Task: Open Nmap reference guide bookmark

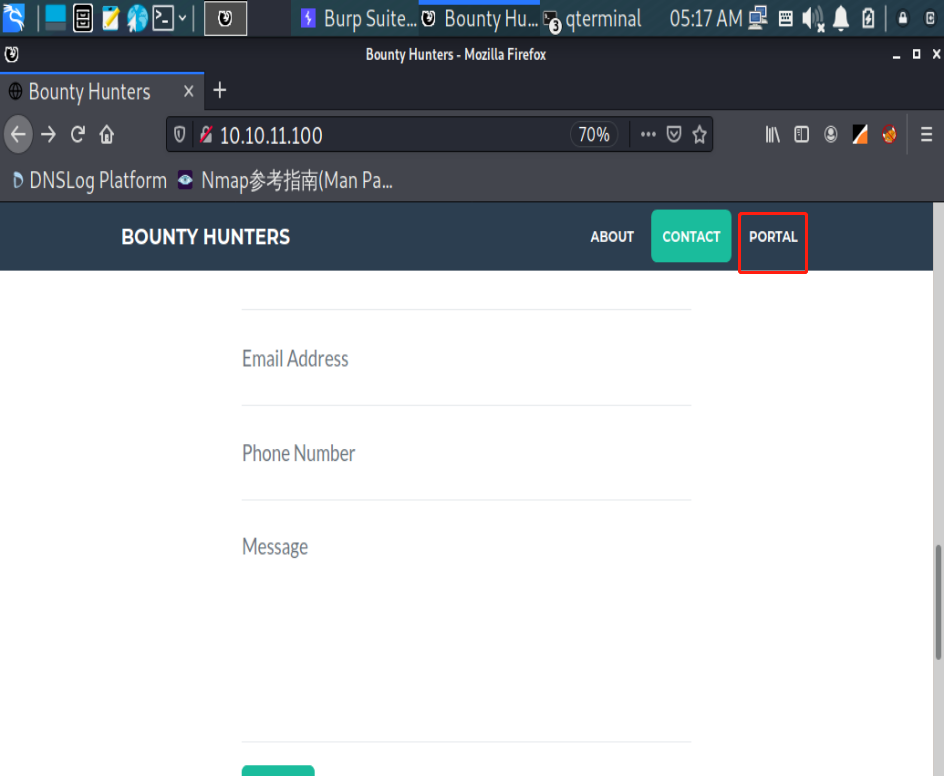Action: 285,180
